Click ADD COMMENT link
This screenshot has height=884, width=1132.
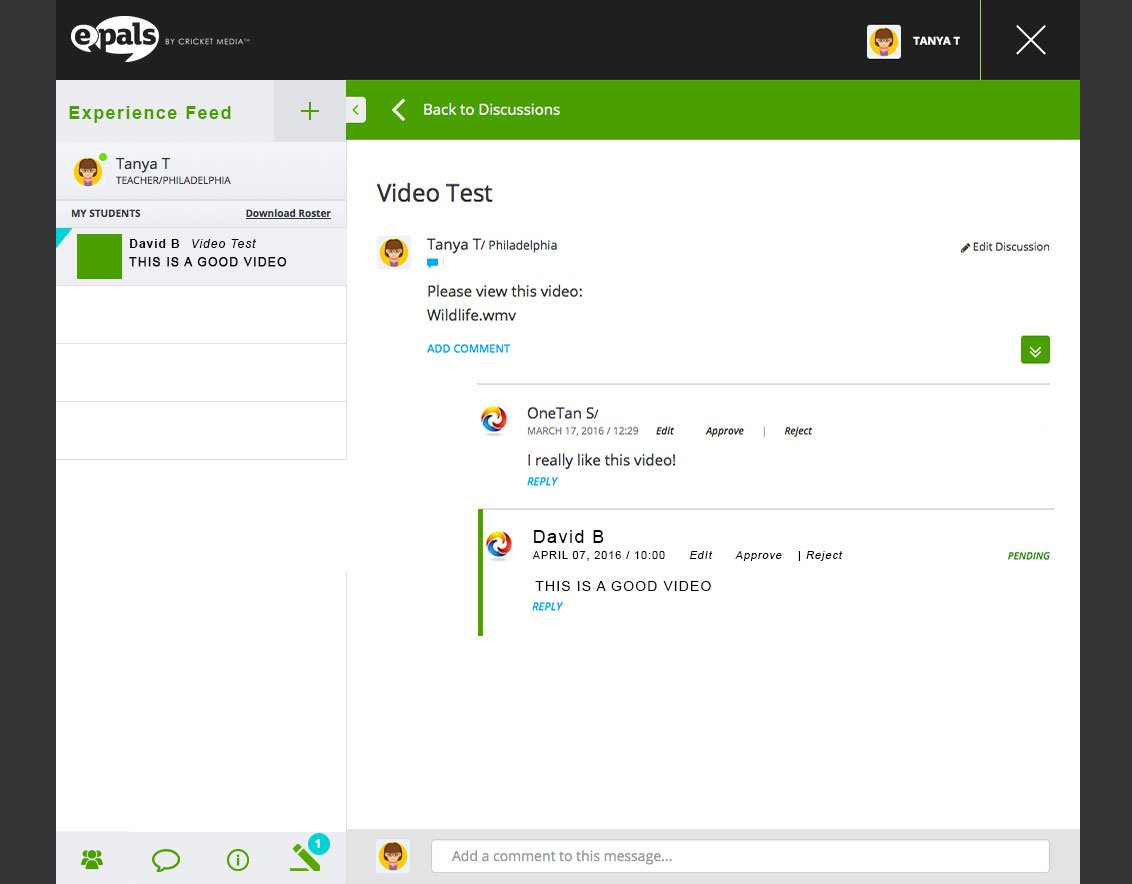pos(469,348)
